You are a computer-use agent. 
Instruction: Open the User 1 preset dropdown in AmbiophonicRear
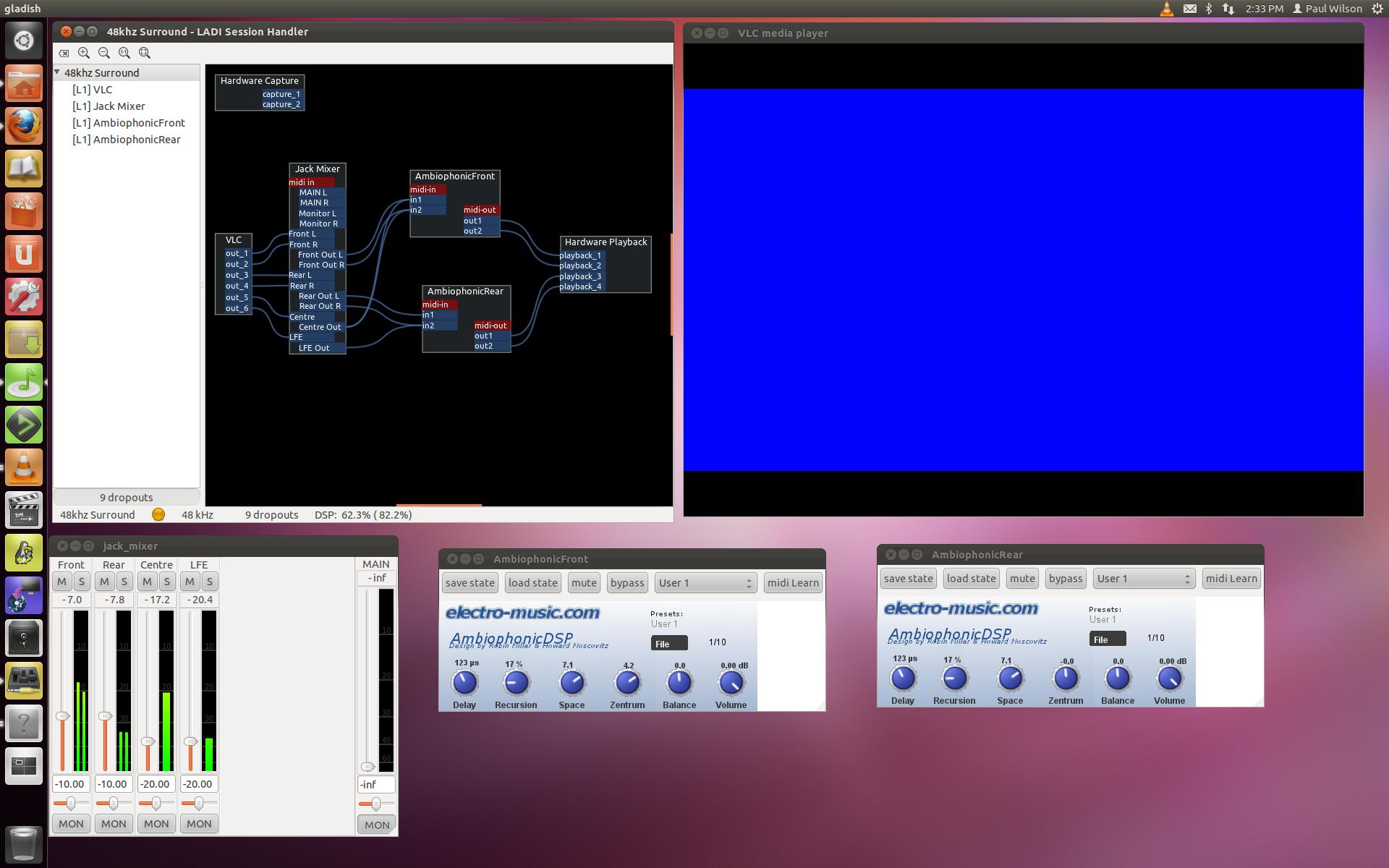(x=1143, y=579)
